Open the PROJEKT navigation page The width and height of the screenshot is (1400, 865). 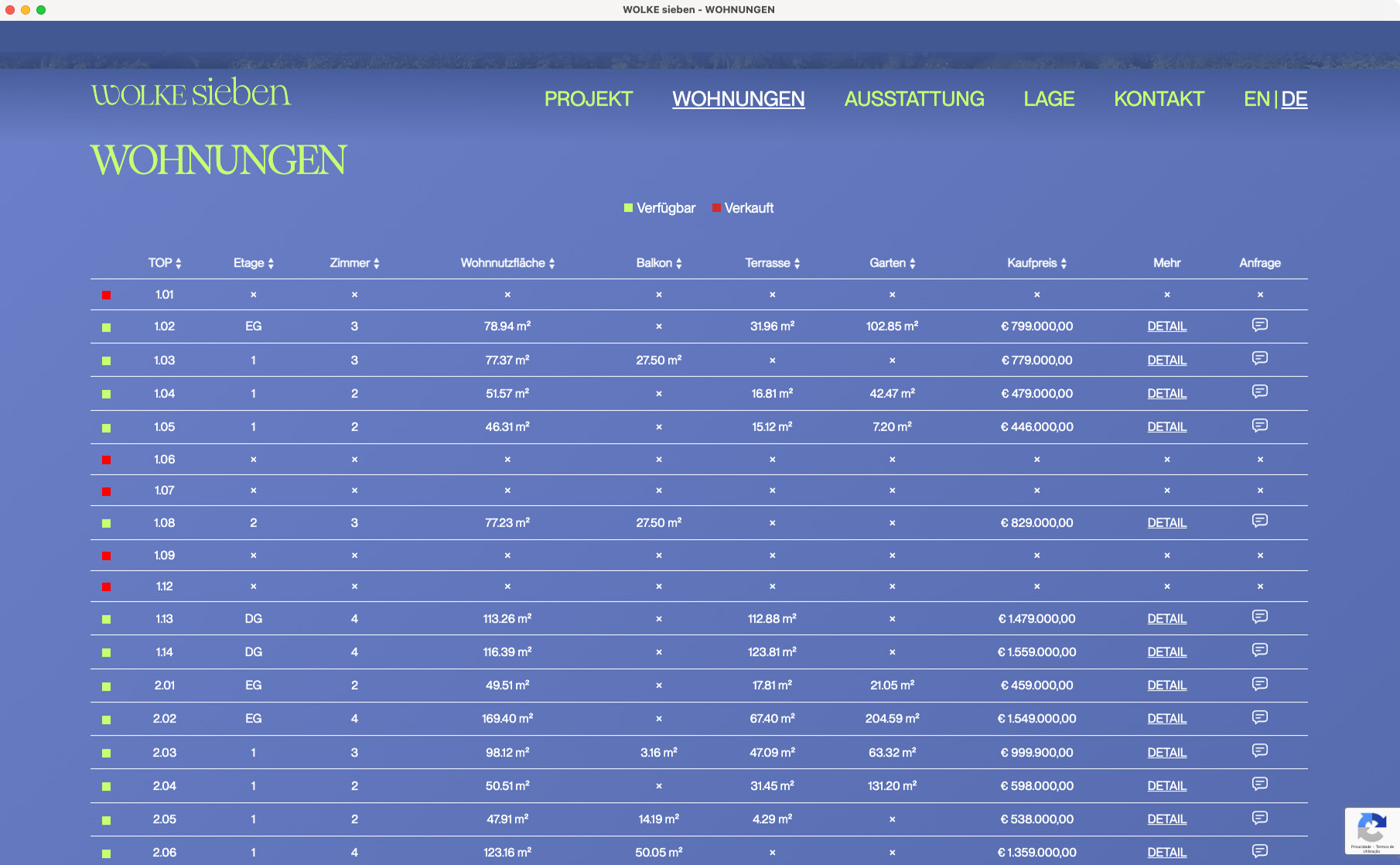click(588, 99)
